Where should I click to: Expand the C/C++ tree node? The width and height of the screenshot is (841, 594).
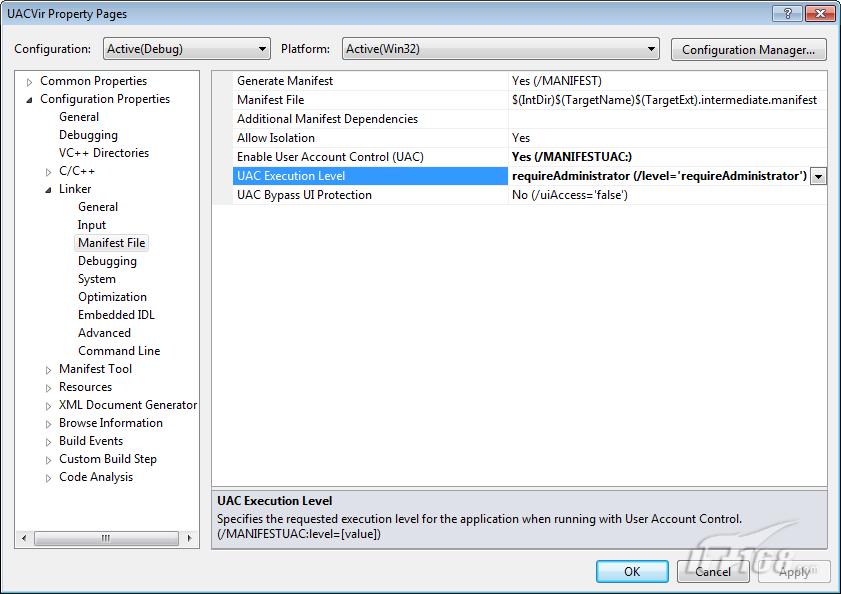click(48, 172)
